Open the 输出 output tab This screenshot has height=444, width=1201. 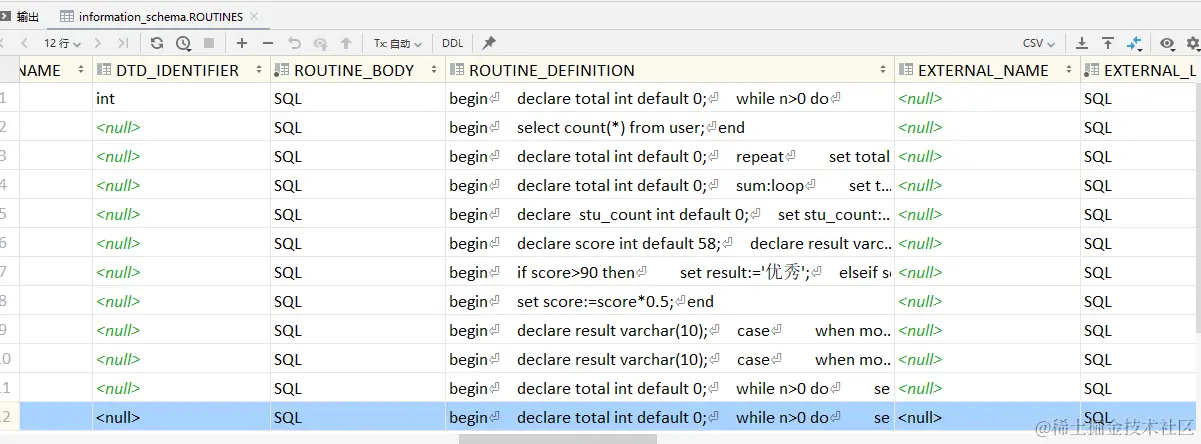tap(20, 16)
